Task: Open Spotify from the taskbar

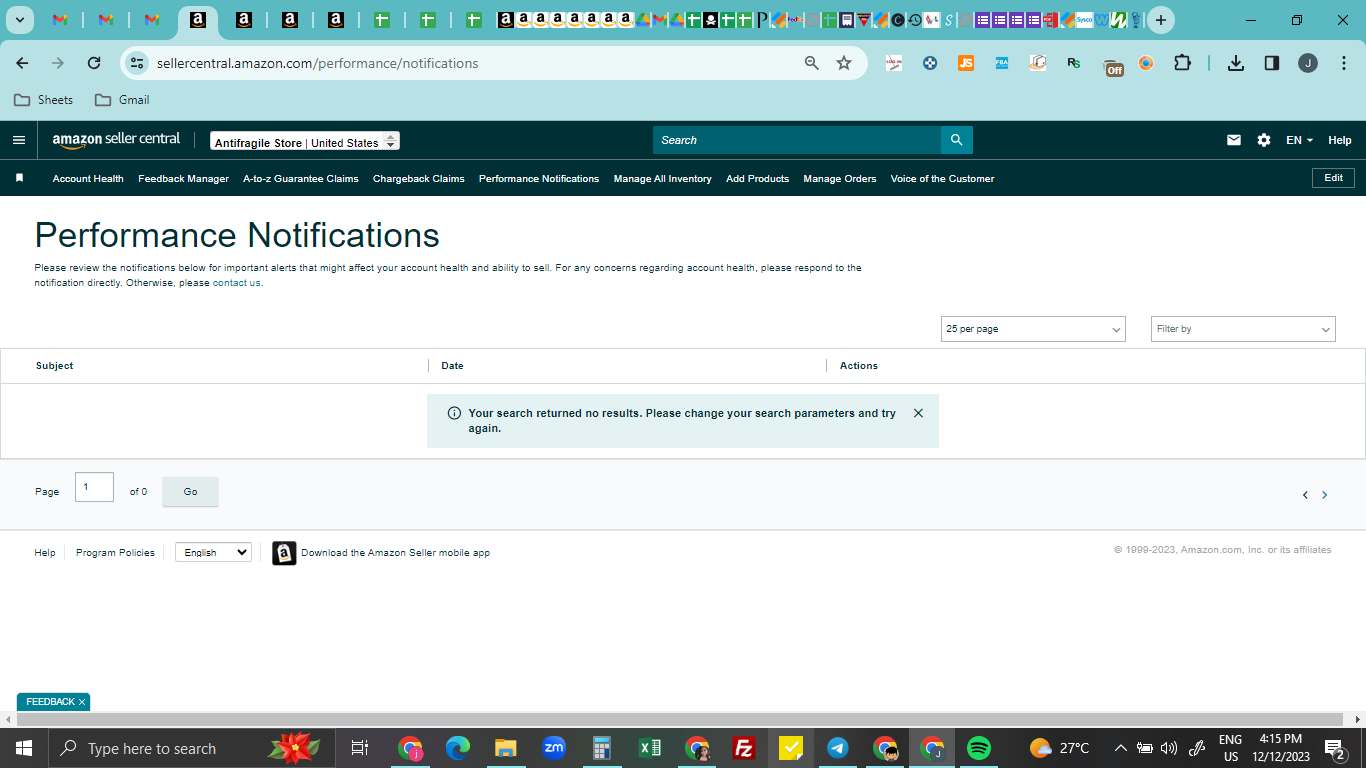Action: [979, 748]
